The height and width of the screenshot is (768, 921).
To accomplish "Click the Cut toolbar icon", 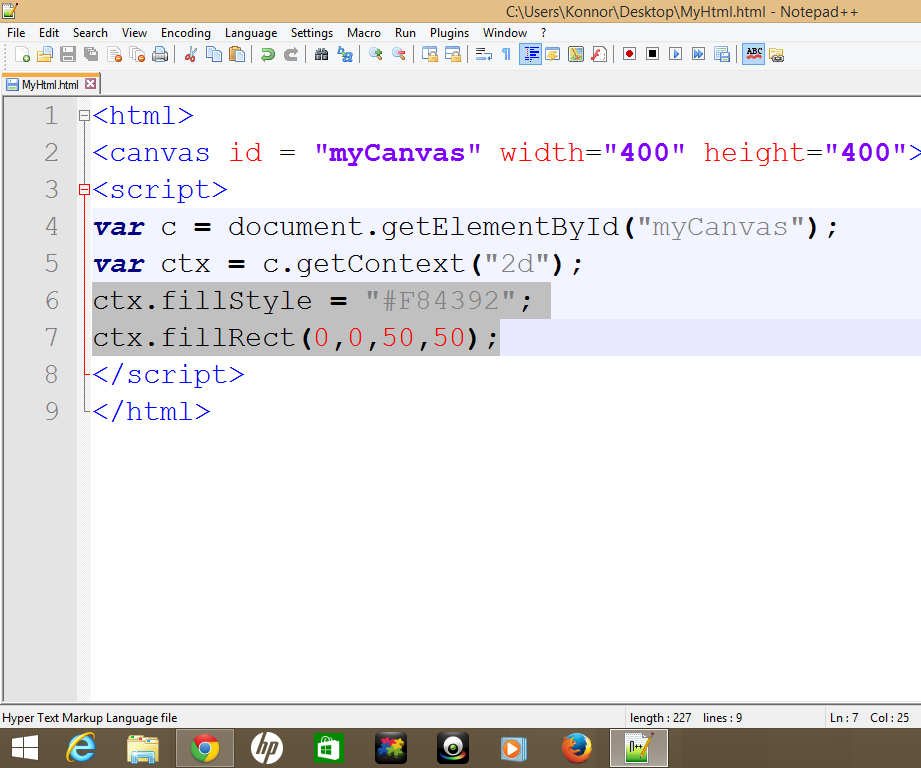I will click(x=190, y=54).
